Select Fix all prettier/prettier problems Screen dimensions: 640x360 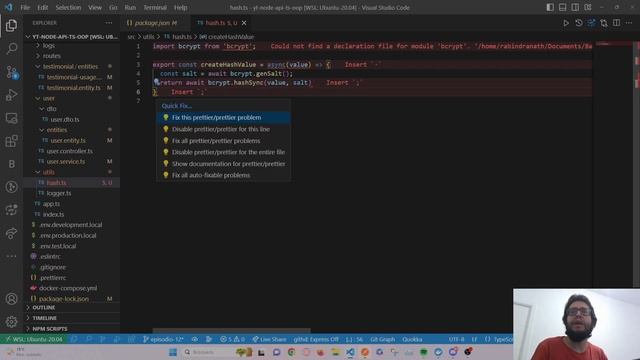[224, 141]
